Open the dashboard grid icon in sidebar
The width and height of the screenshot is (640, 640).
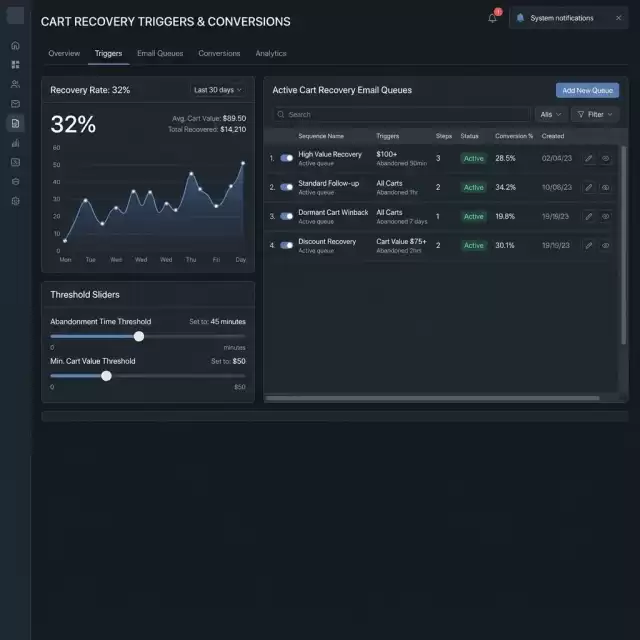16,64
